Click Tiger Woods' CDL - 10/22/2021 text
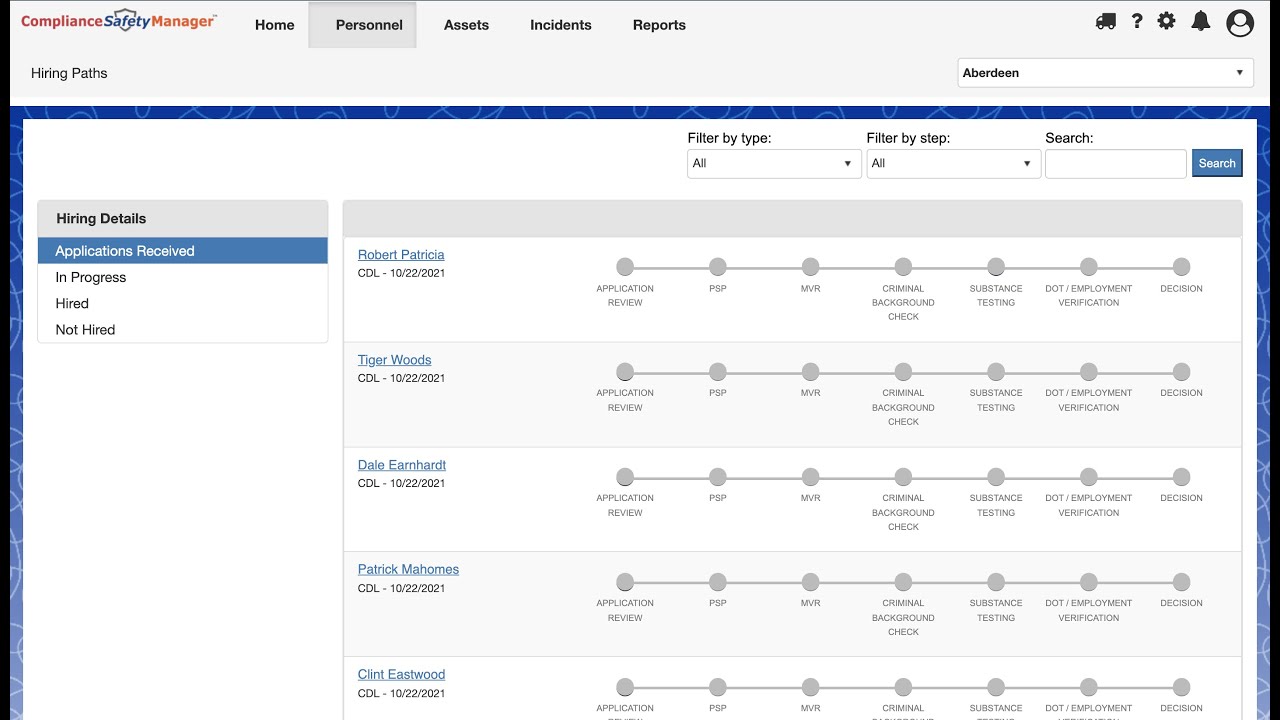1280x720 pixels. point(401,378)
